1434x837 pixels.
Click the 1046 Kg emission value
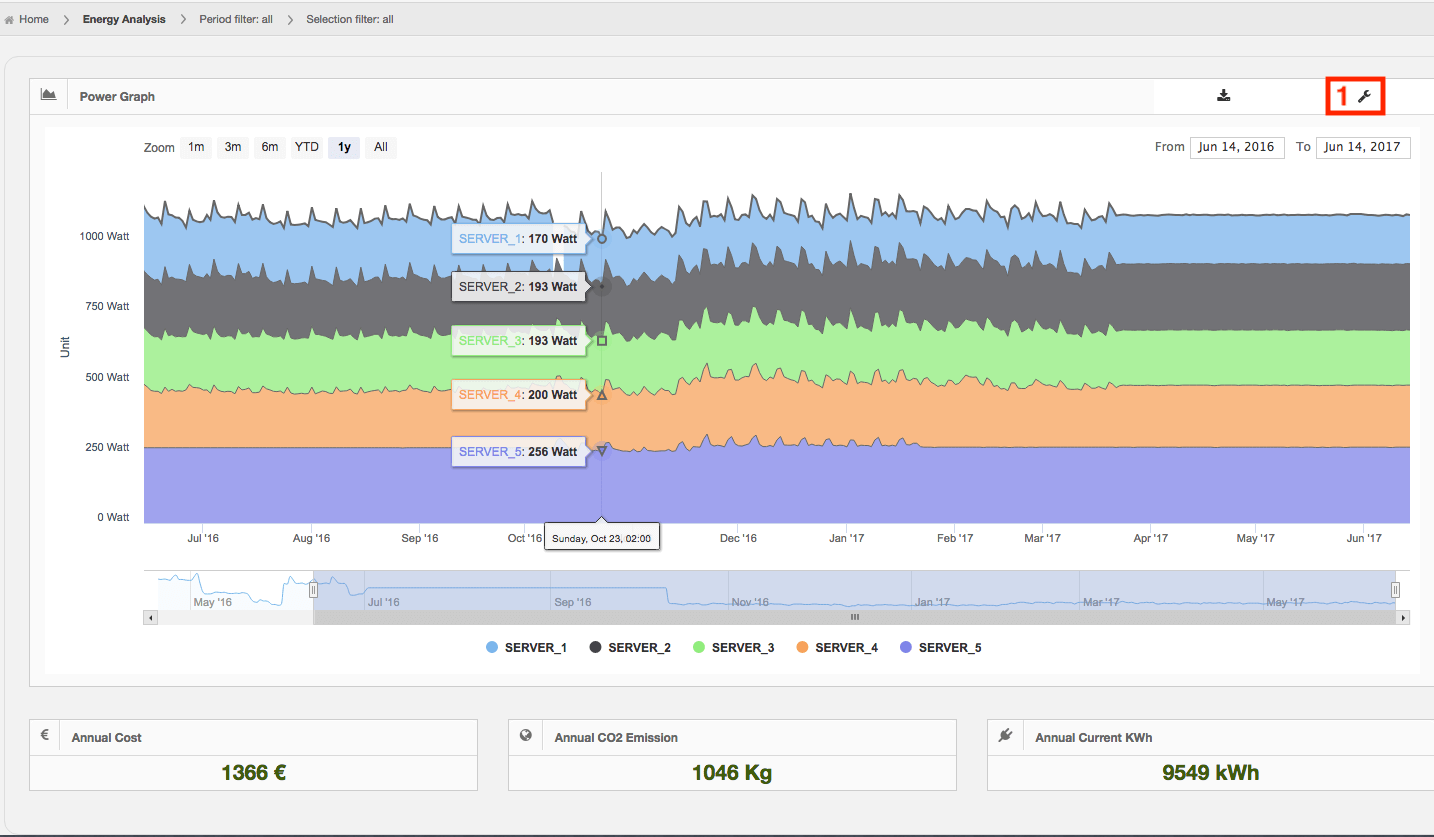(x=732, y=772)
